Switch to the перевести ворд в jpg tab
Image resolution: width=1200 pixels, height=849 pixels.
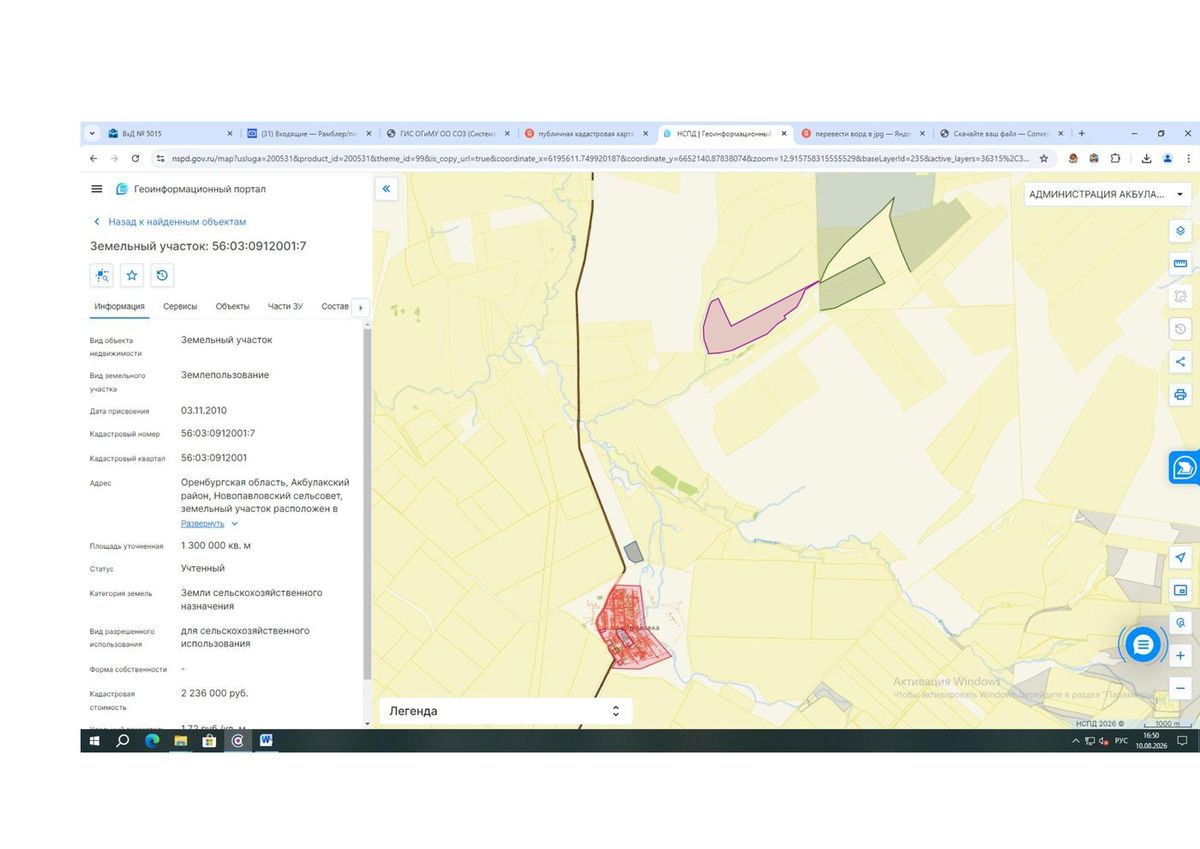tap(862, 133)
